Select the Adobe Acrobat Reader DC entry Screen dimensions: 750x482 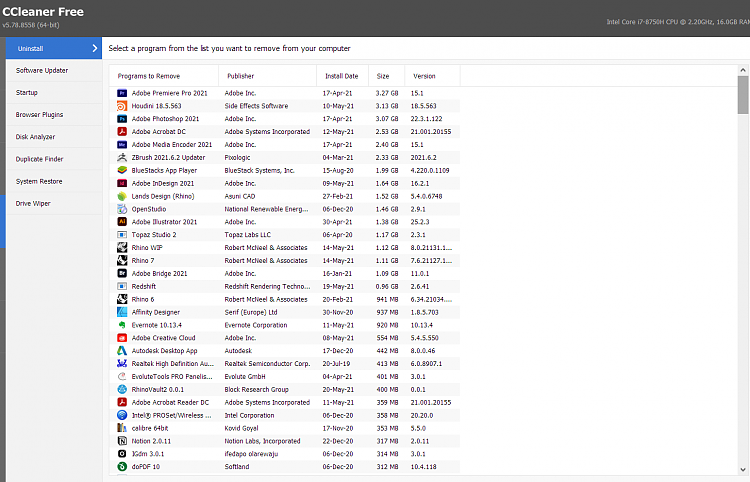(285, 403)
